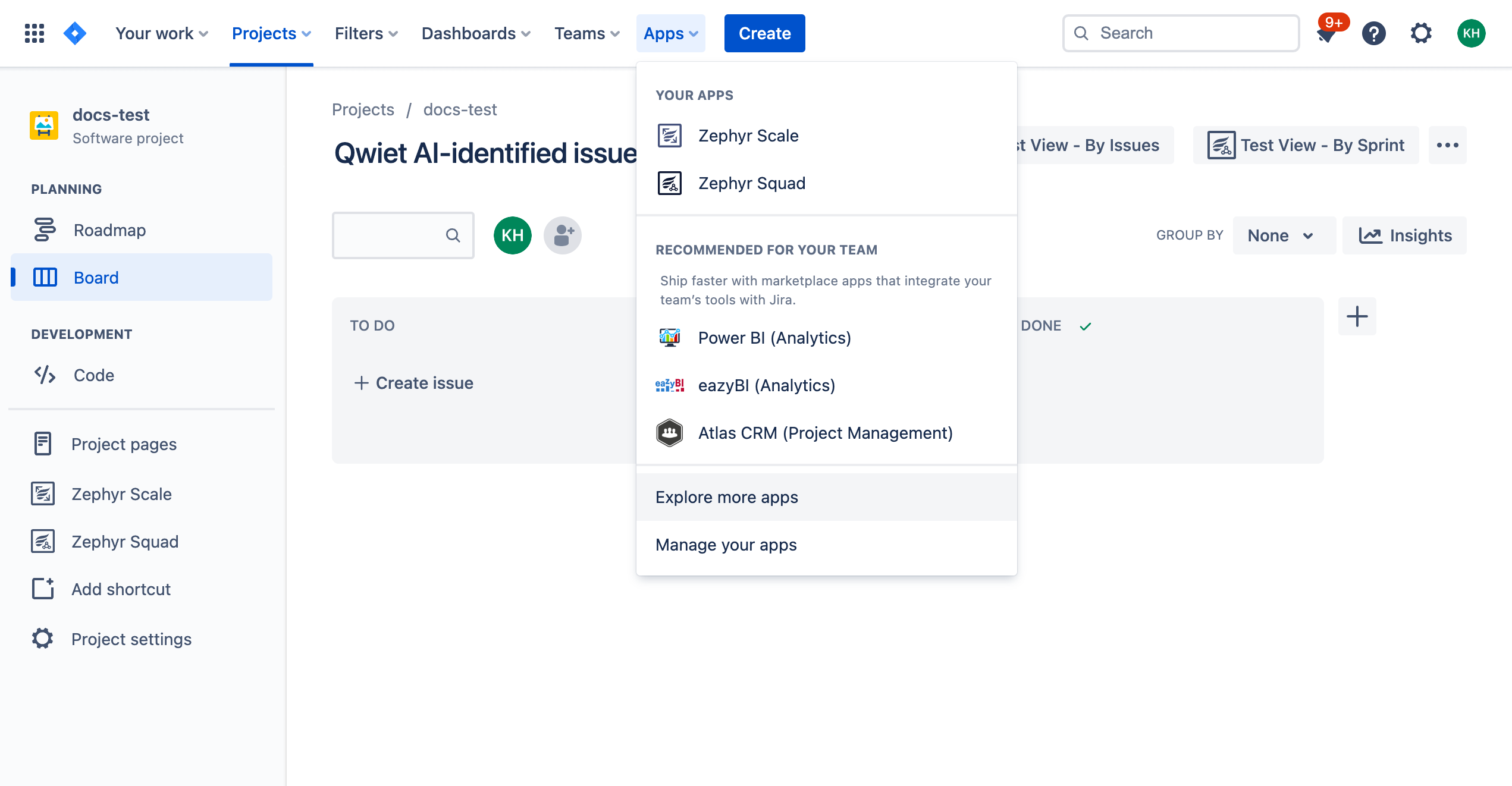Add a new column with plus icon
1512x786 pixels.
click(x=1357, y=316)
